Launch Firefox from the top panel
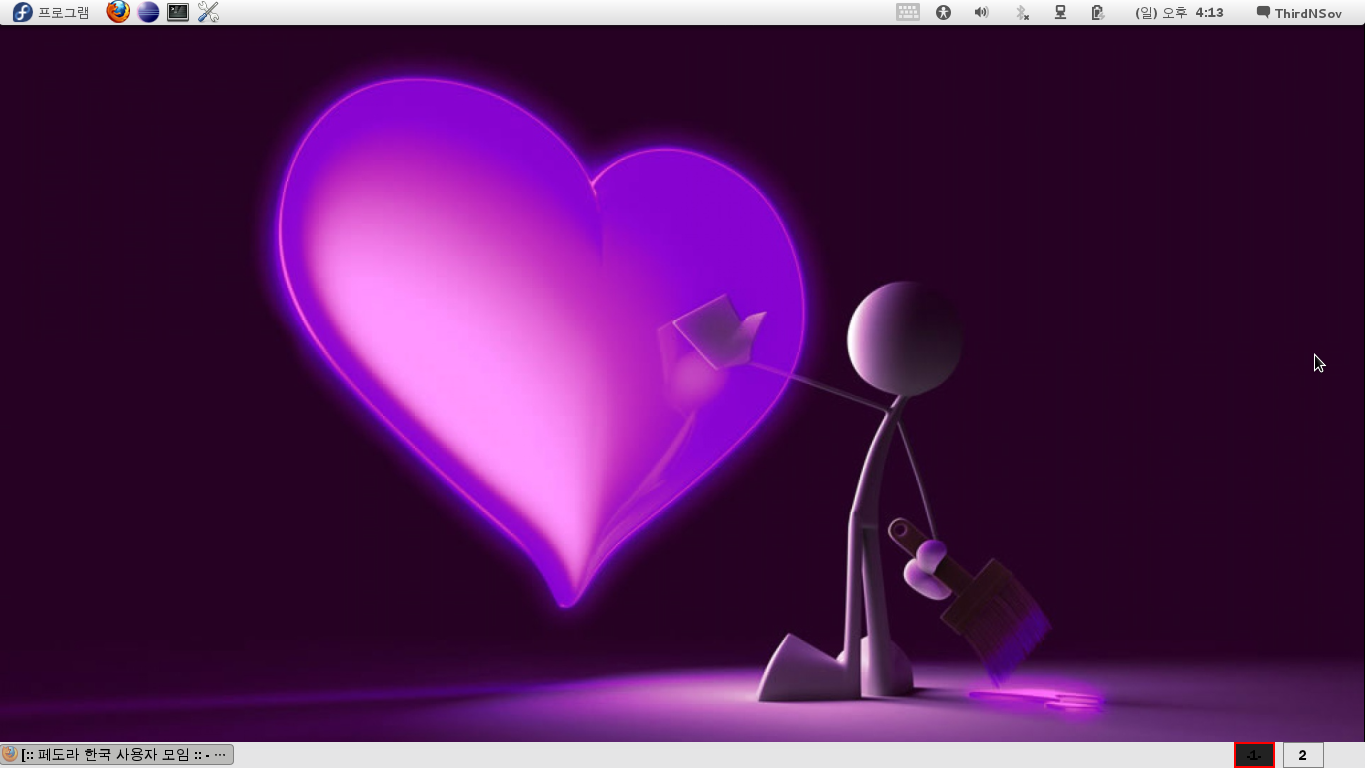This screenshot has width=1365, height=768. click(118, 12)
